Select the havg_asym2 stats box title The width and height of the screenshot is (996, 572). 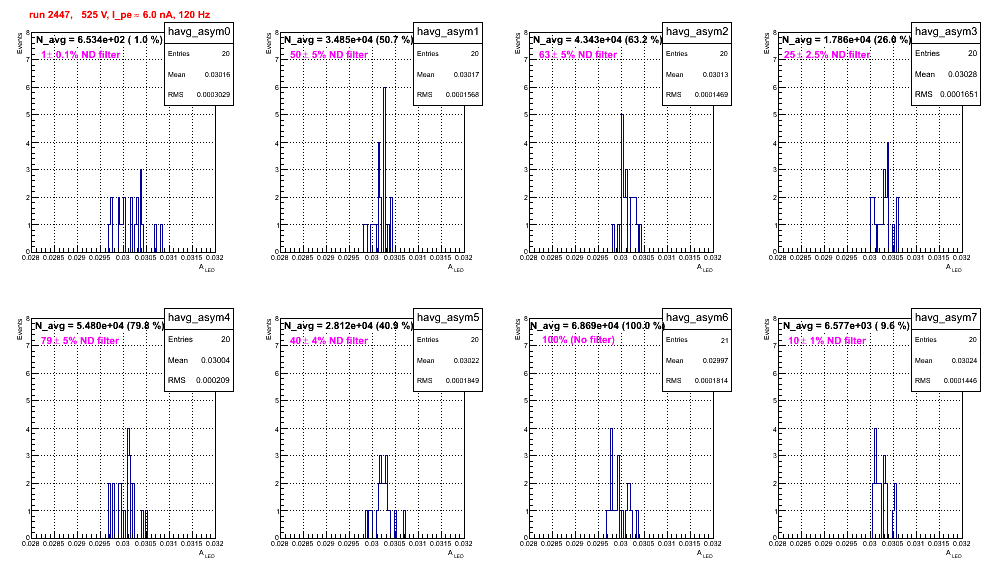click(697, 32)
